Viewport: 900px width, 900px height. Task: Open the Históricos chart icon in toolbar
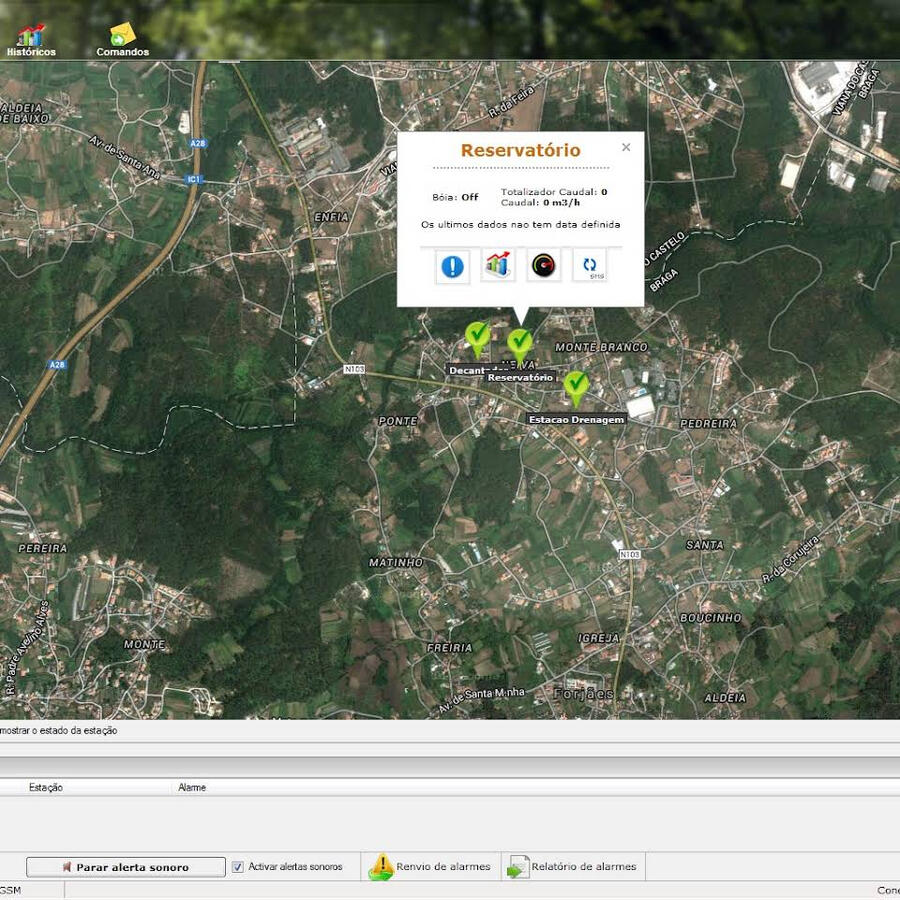pyautogui.click(x=31, y=36)
